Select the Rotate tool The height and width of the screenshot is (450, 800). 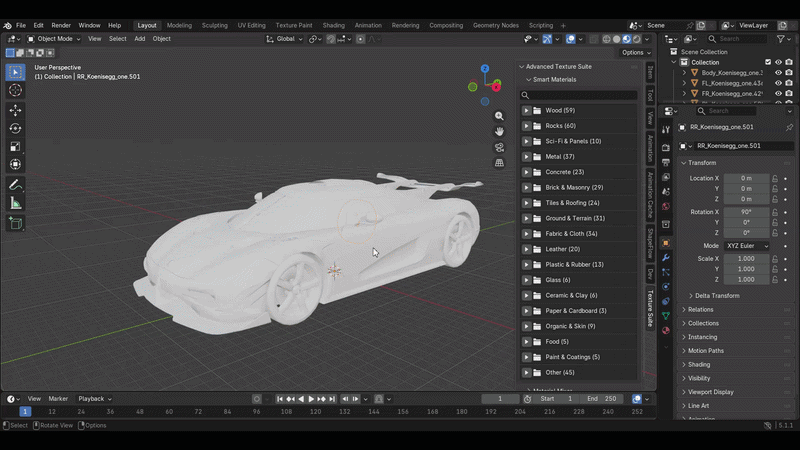pos(15,129)
